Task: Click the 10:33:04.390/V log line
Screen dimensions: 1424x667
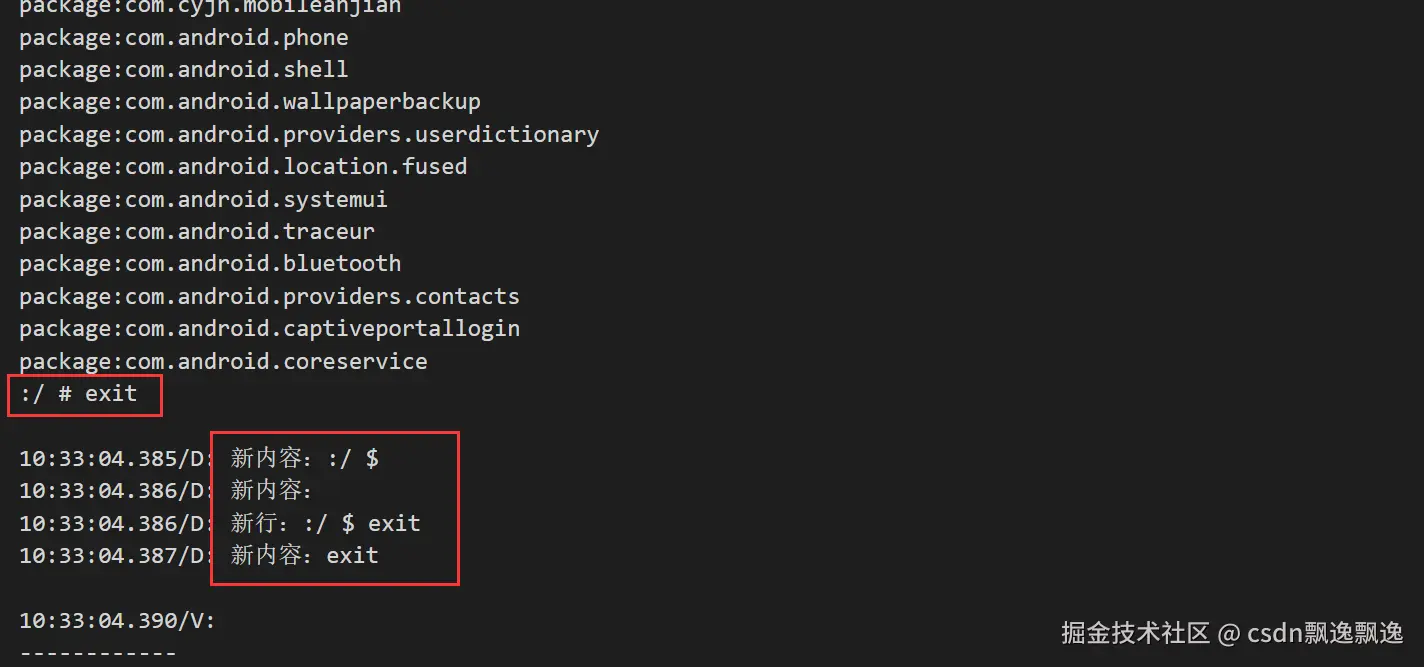Action: [x=117, y=621]
